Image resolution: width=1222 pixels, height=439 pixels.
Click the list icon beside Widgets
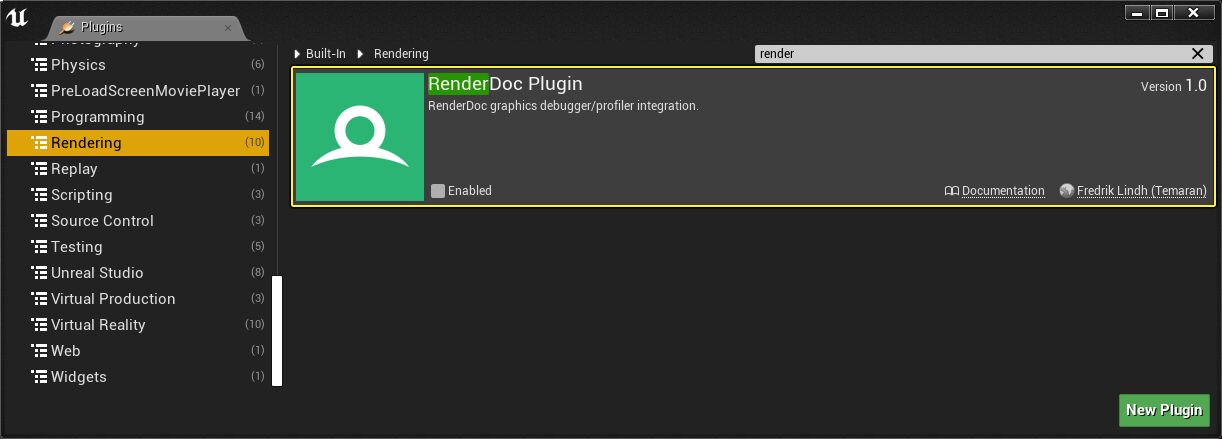click(40, 377)
